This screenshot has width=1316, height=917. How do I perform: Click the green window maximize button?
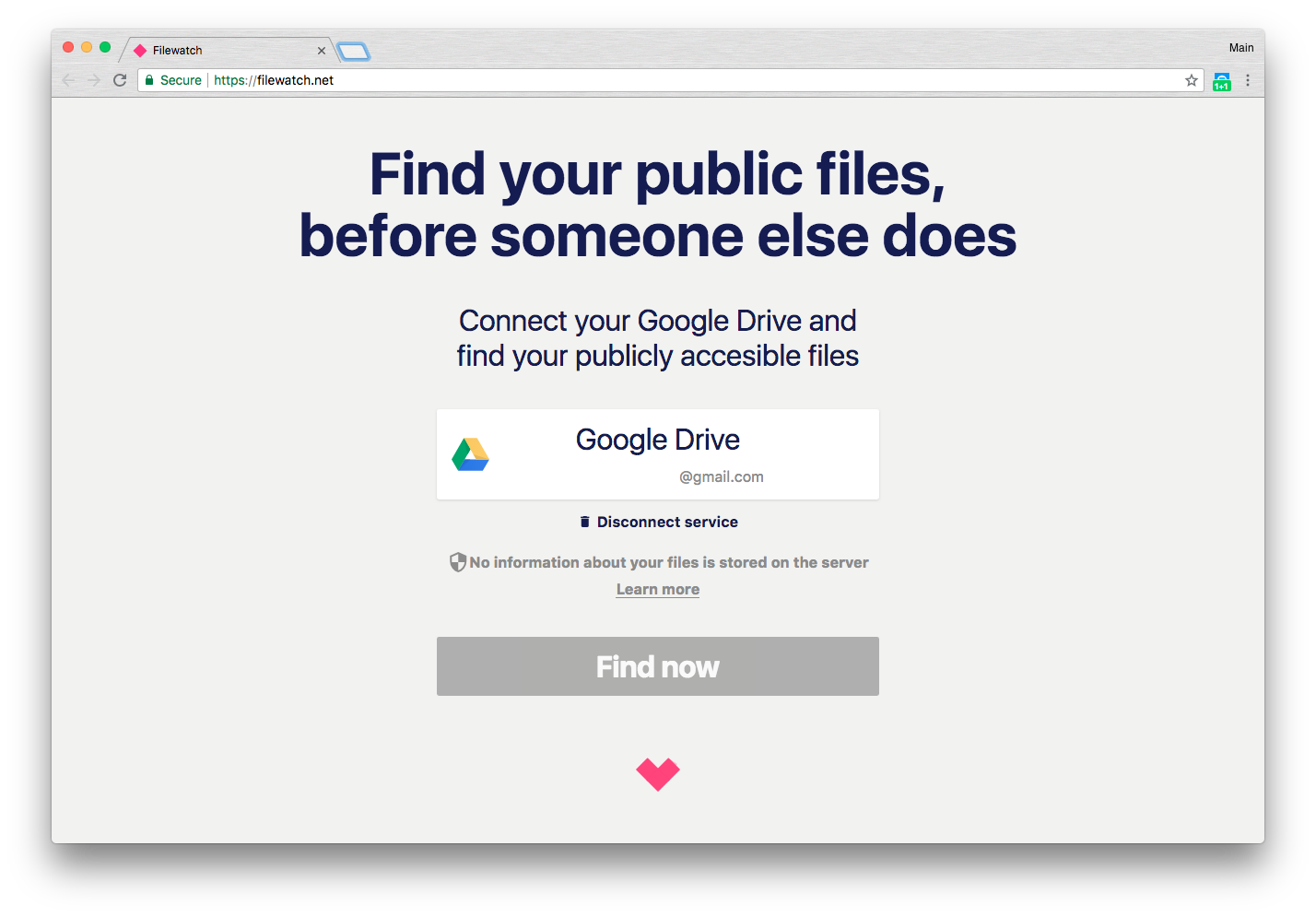point(105,47)
